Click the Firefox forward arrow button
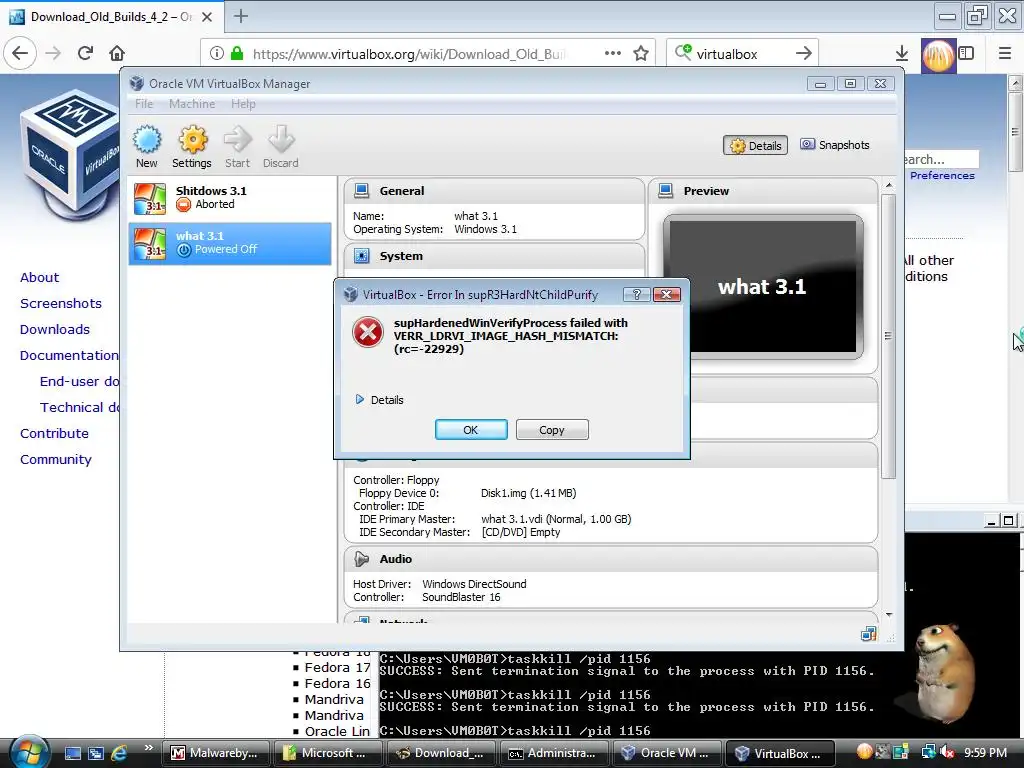This screenshot has width=1024, height=768. point(53,53)
